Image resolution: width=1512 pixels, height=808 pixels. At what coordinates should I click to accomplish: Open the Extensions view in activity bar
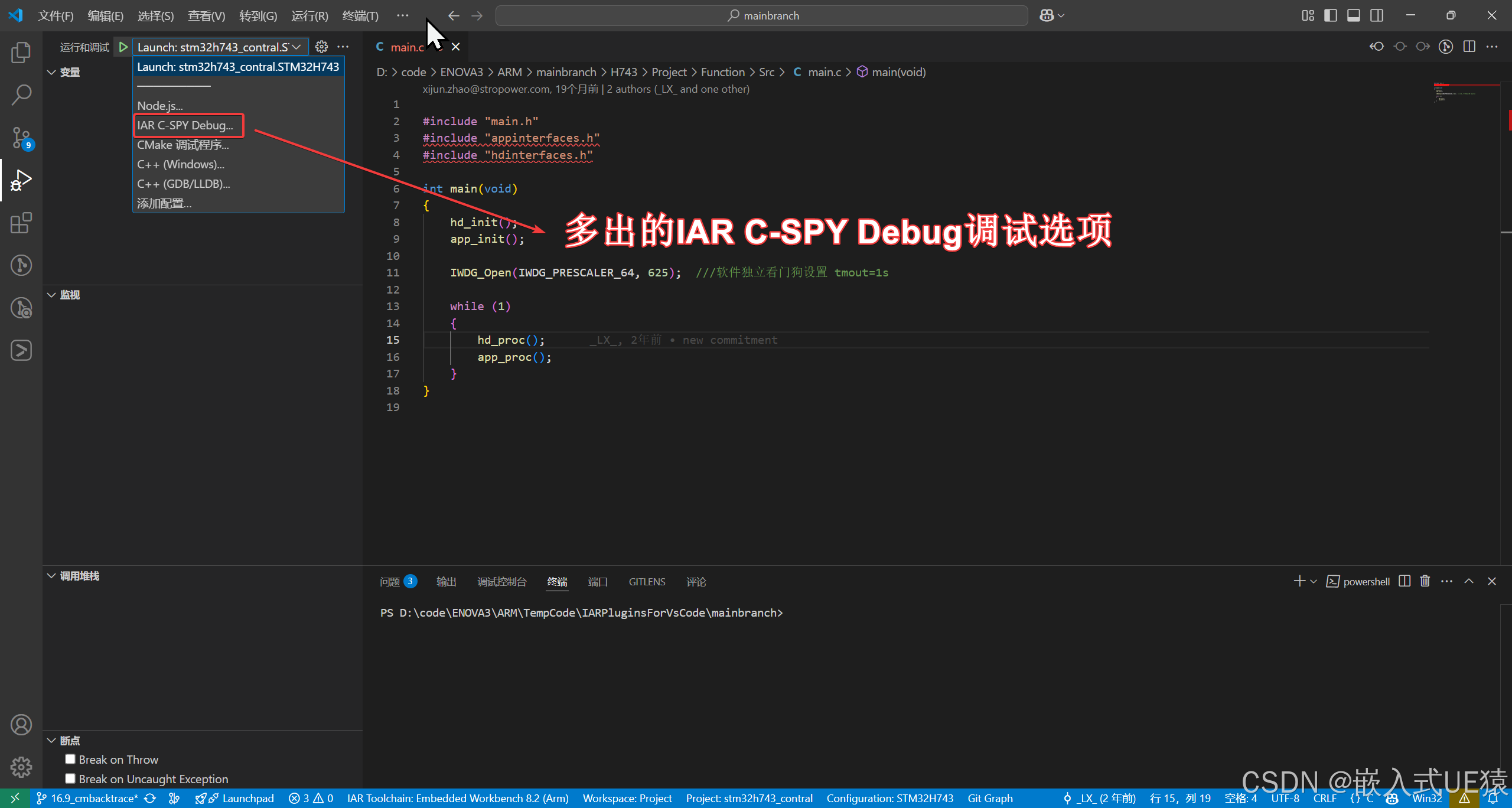pos(21,223)
